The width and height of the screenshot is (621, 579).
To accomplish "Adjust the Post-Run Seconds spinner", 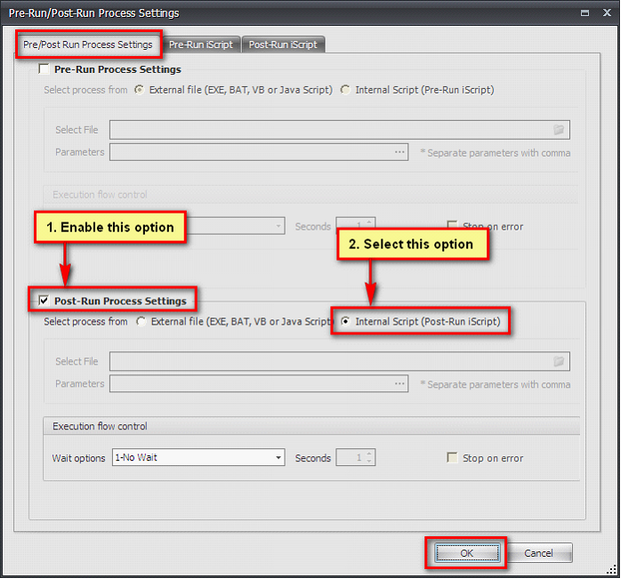I will pos(370,458).
